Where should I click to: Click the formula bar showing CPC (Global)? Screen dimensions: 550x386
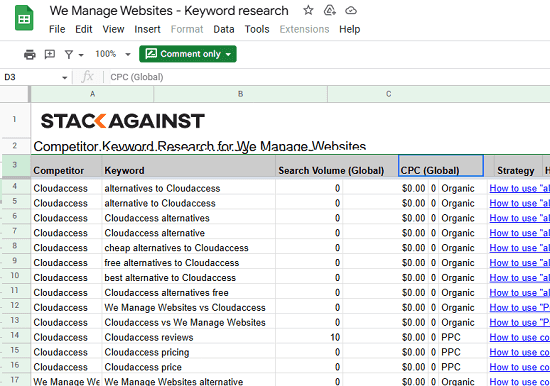click(x=328, y=77)
